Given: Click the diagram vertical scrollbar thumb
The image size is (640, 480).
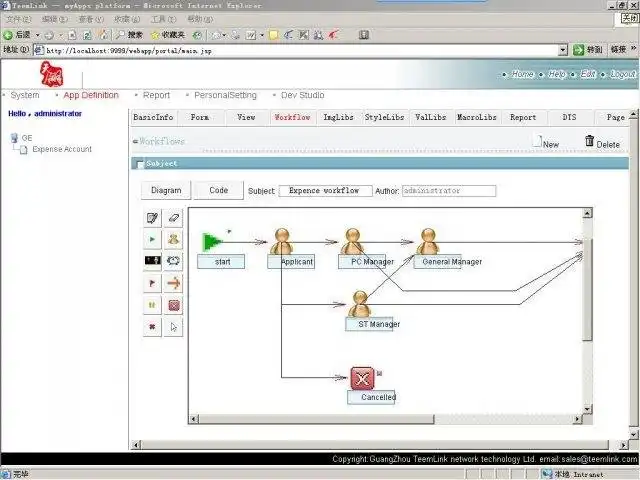Looking at the screenshot, I should coord(587,290).
